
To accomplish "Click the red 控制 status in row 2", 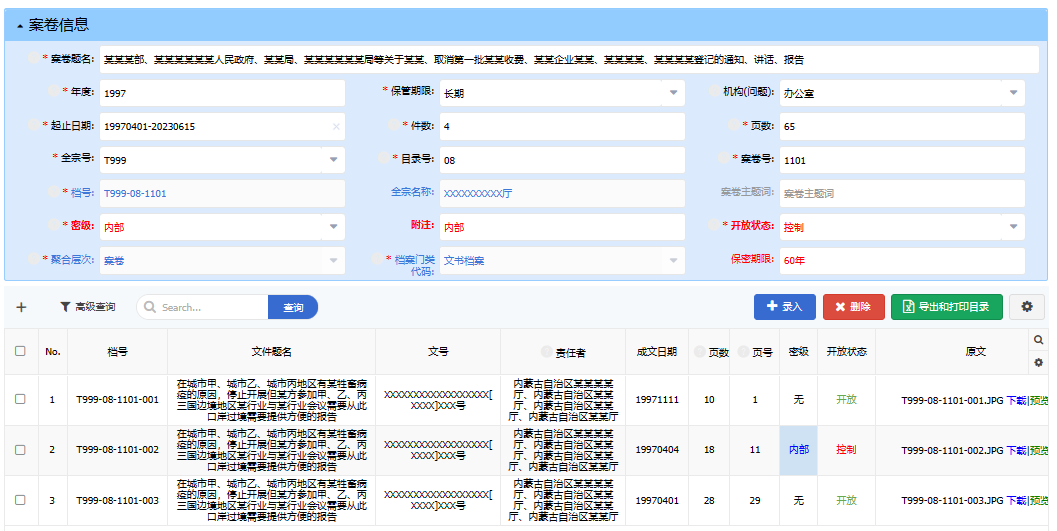I will coord(846,449).
